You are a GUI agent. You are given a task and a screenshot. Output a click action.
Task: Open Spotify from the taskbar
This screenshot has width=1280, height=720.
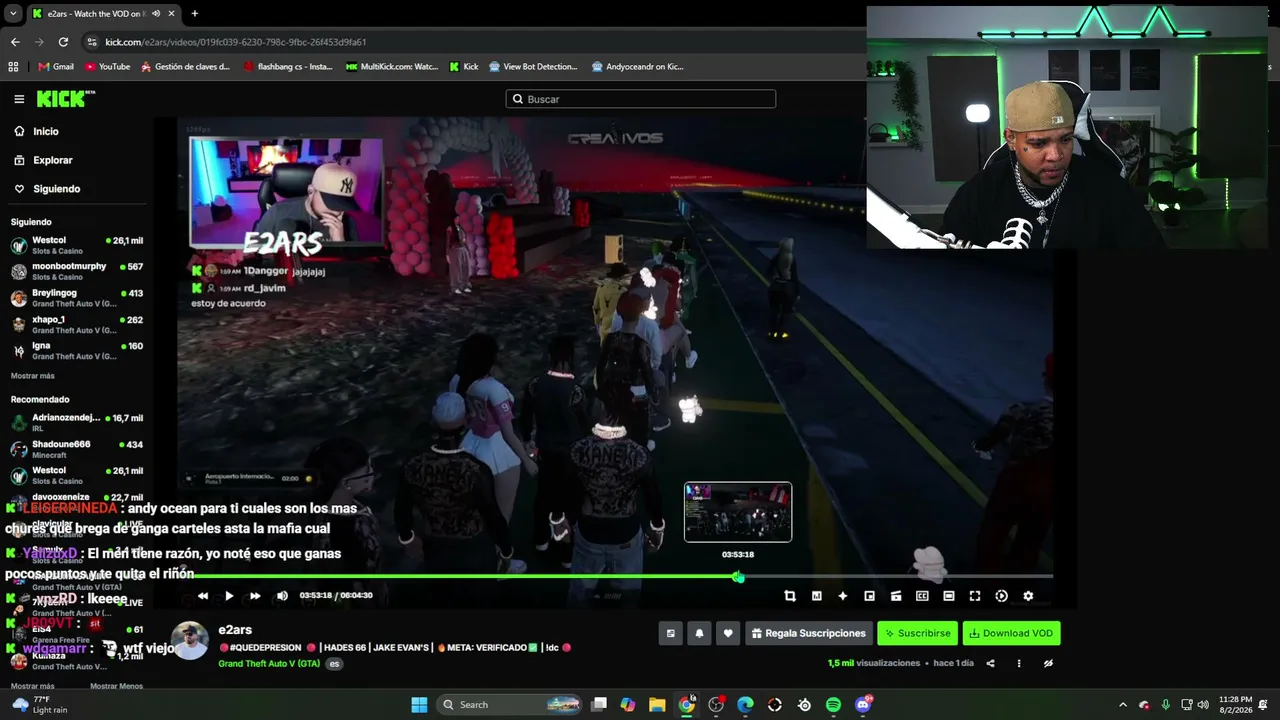pos(834,705)
